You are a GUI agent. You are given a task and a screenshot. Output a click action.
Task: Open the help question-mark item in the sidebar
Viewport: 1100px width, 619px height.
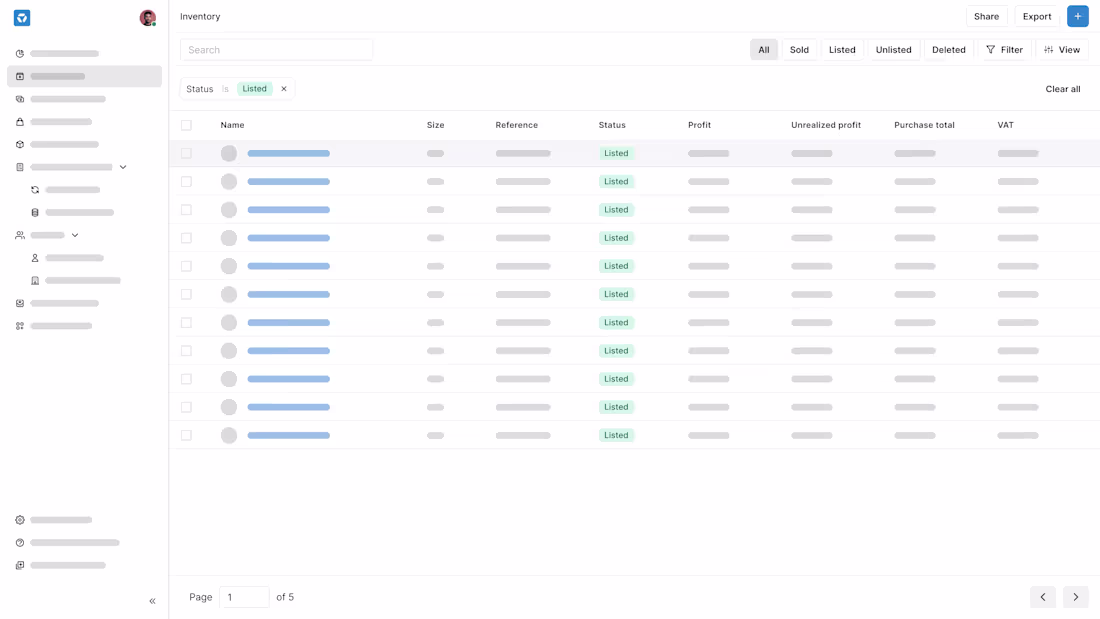[x=19, y=542]
